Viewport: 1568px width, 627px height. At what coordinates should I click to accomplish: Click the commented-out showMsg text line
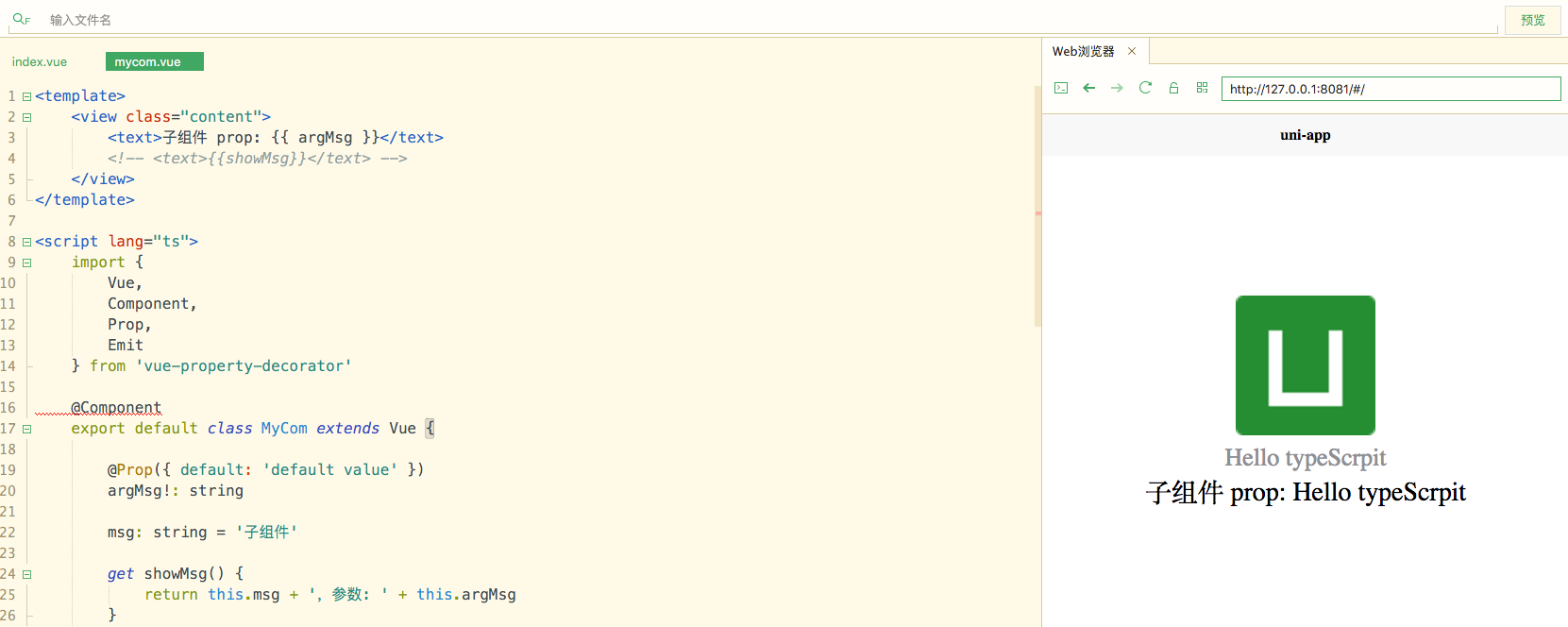257,158
